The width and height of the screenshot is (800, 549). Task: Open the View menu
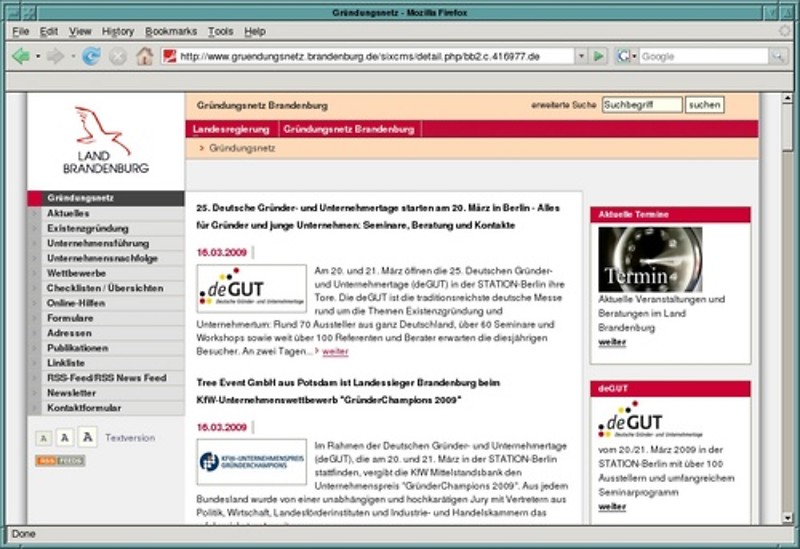80,32
